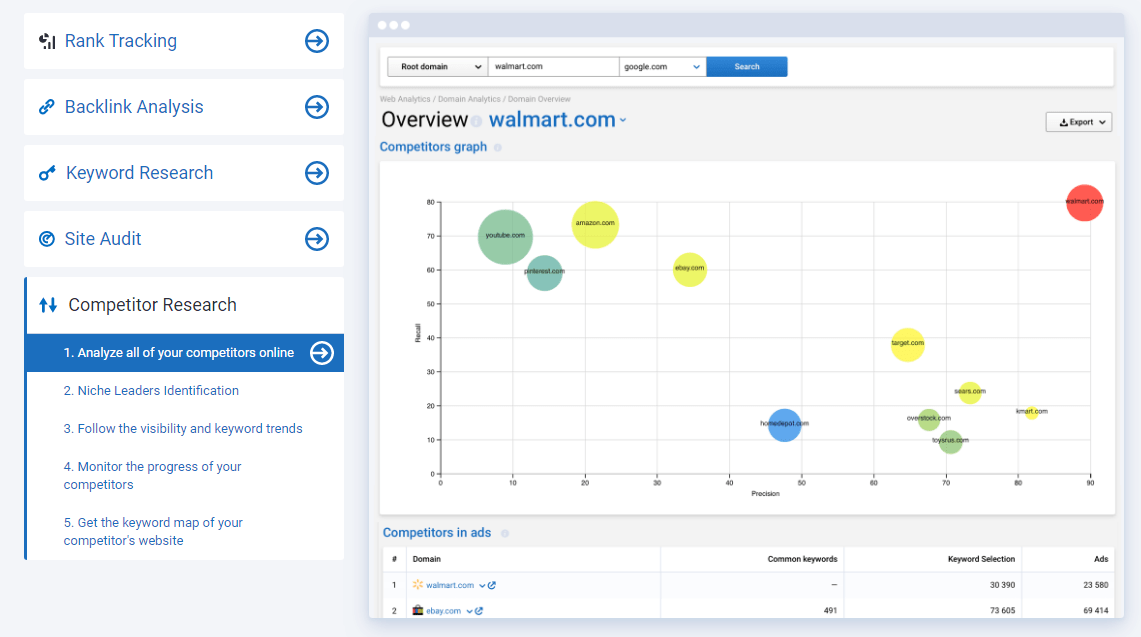Select Follow the visibility and keyword trends
The height and width of the screenshot is (637, 1141).
point(183,429)
